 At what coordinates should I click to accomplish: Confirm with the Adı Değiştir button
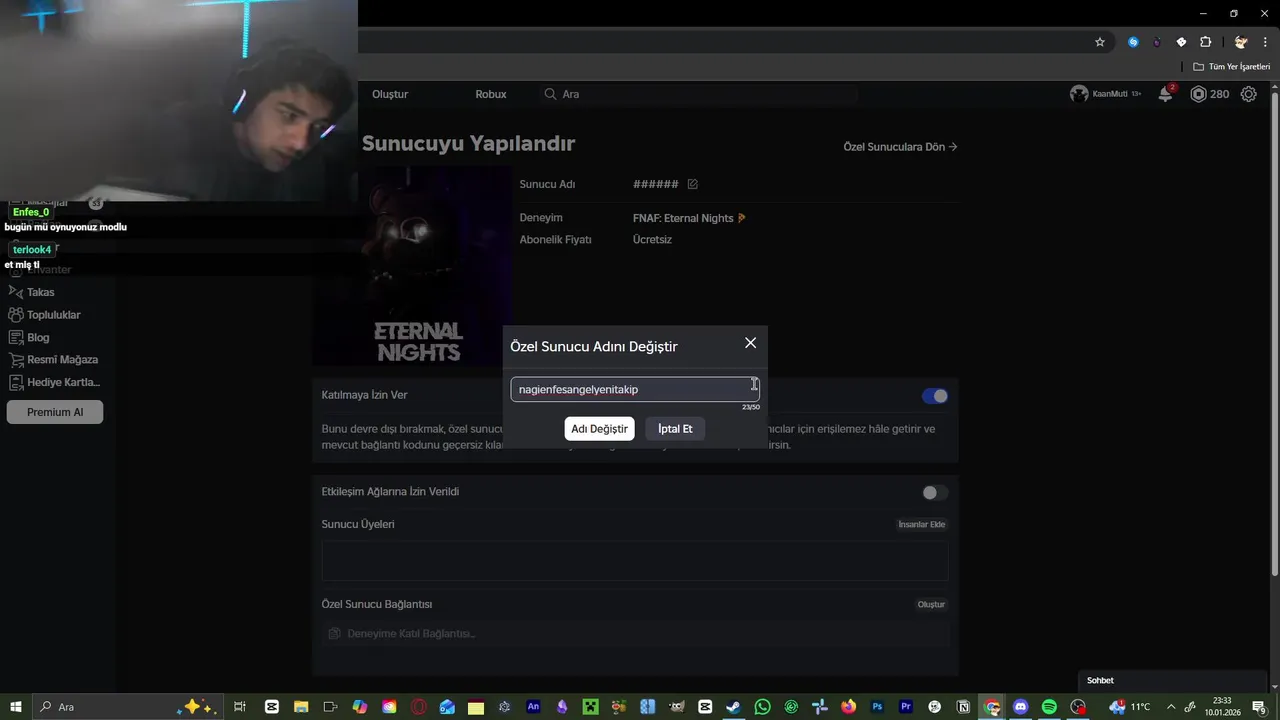[599, 429]
